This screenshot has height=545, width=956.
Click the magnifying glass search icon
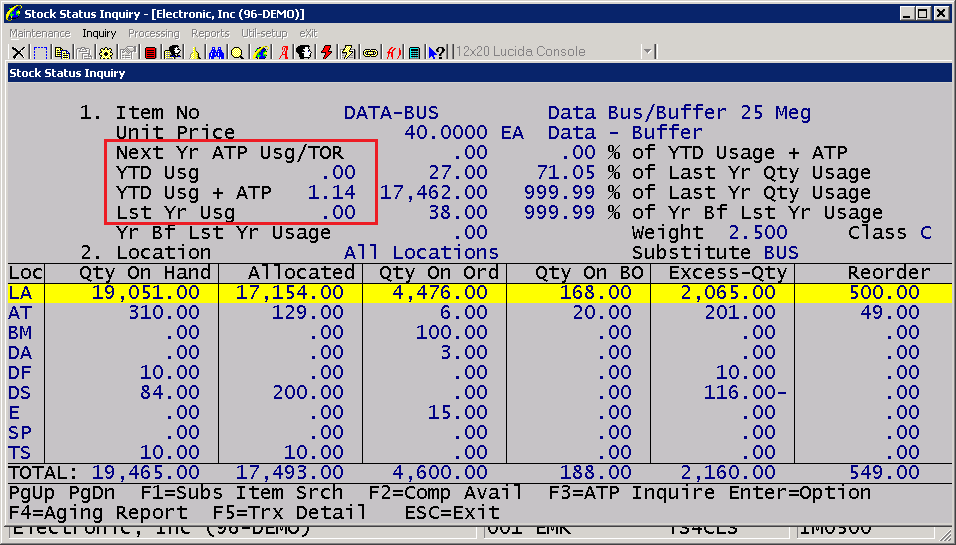click(238, 52)
